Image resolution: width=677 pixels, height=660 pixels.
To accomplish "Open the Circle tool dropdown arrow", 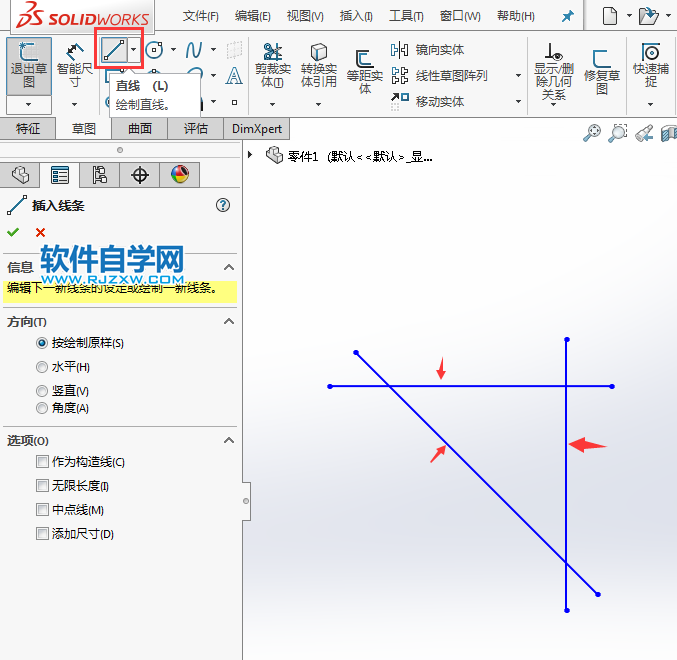I will coord(173,50).
